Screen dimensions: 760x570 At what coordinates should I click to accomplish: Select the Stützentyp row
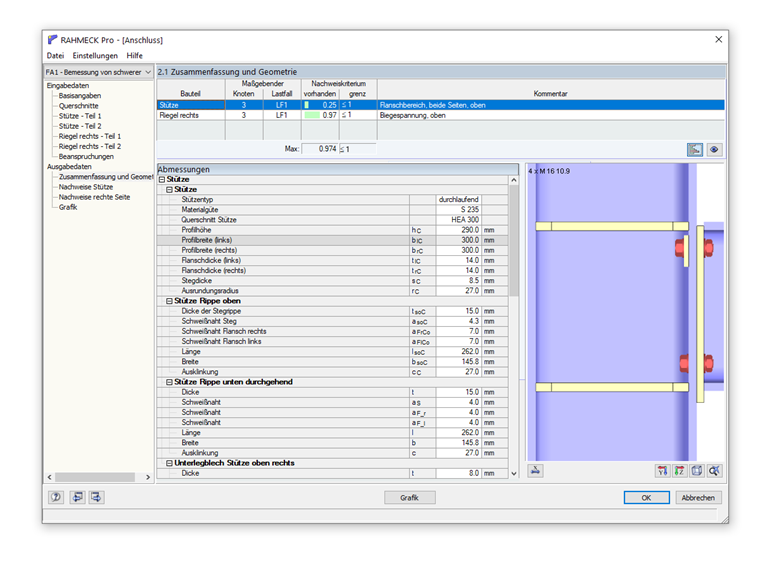332,200
